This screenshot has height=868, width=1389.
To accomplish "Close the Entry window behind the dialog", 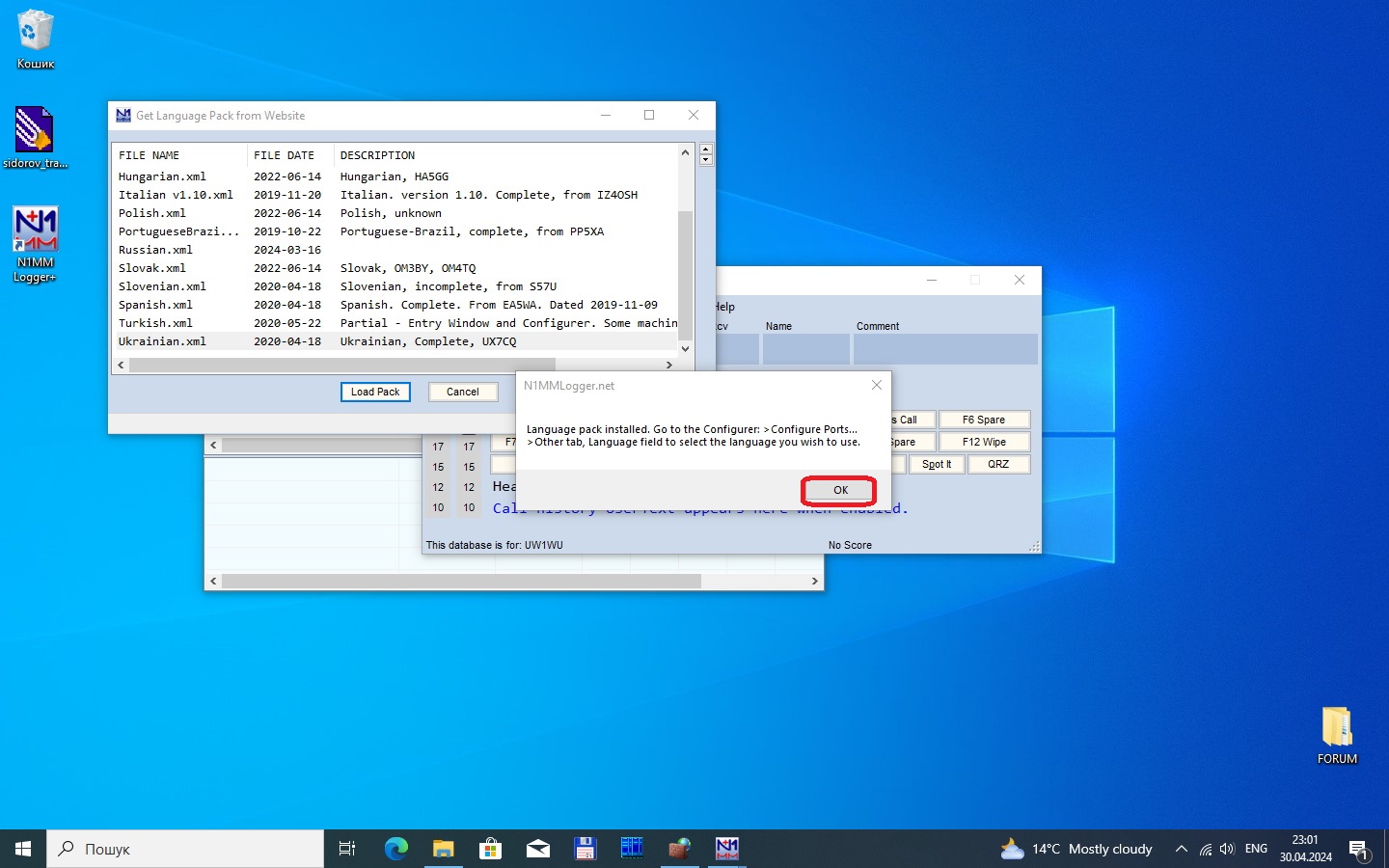I will 1020,280.
